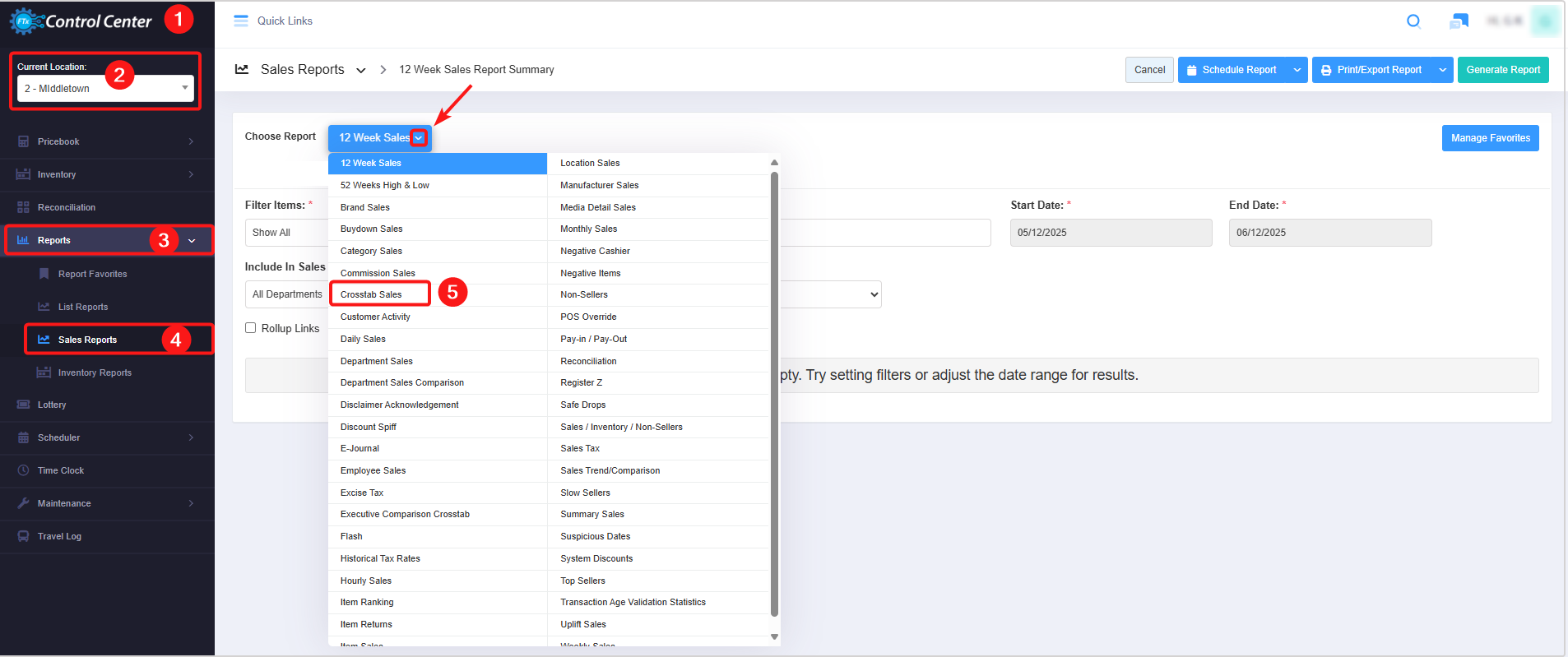The image size is (1568, 657).
Task: Open the Include In Sales select arrow
Action: click(874, 294)
